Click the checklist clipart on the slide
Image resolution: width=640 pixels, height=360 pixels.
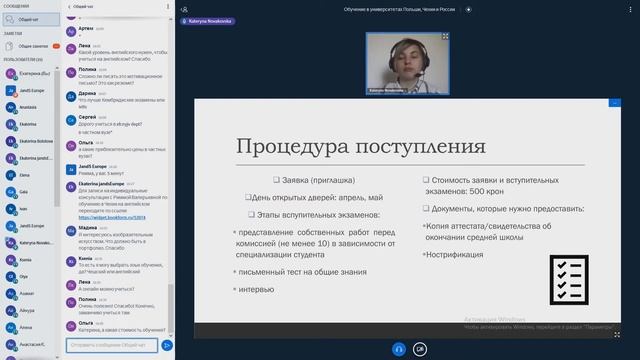click(569, 280)
